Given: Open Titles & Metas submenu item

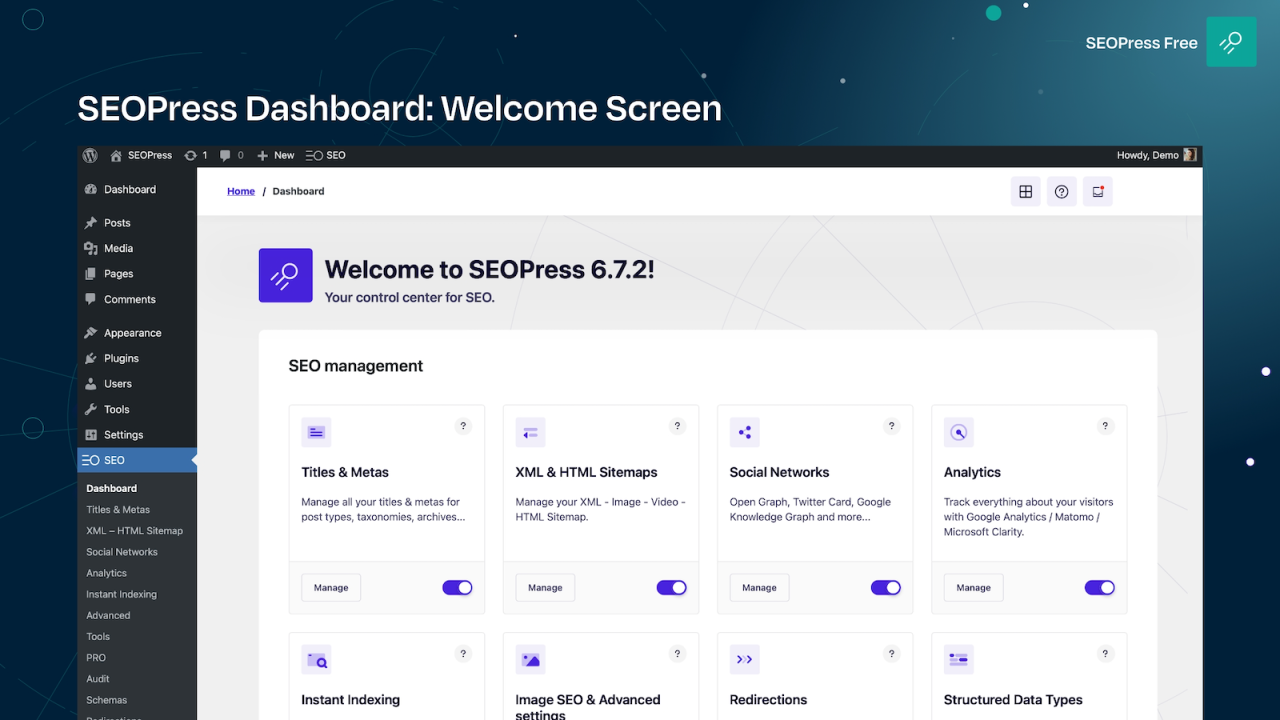Looking at the screenshot, I should tap(118, 509).
